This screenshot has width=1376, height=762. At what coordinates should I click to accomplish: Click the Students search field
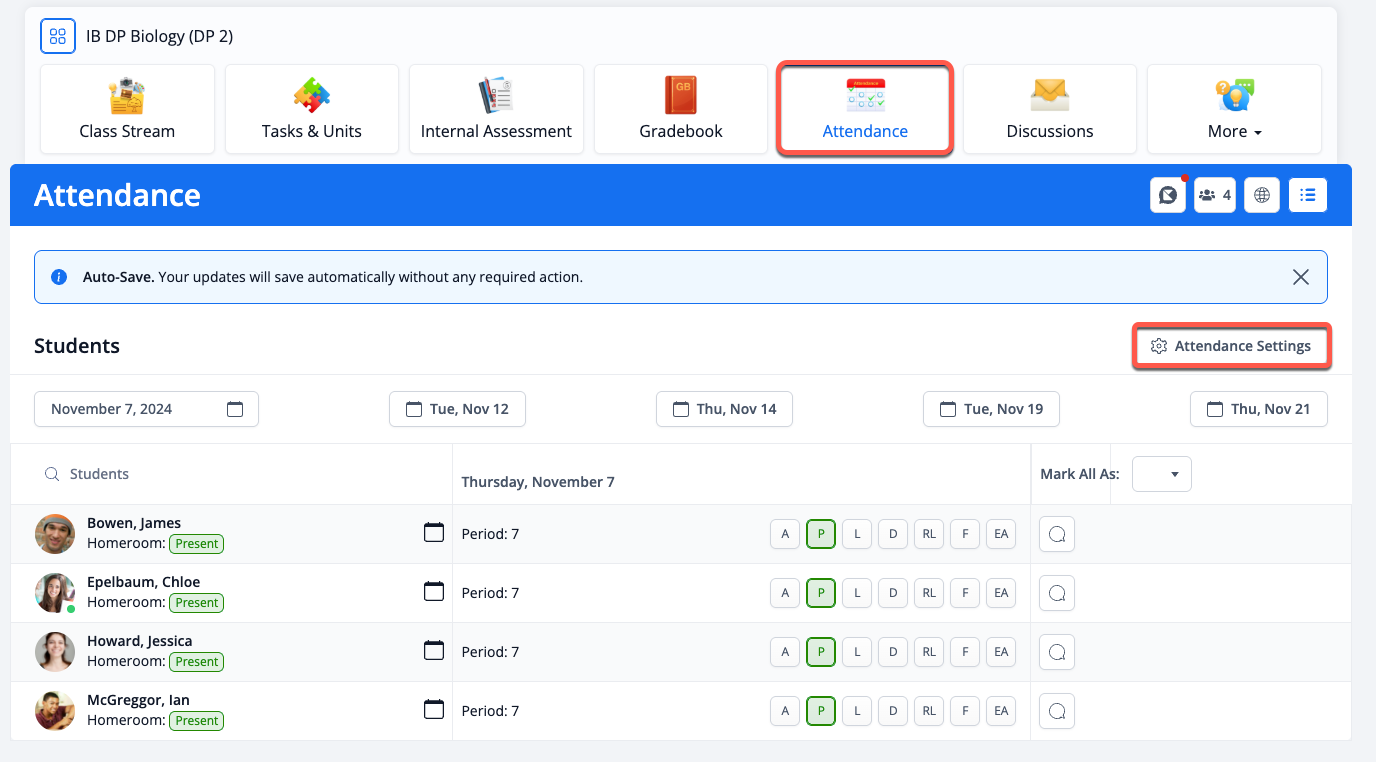tap(240, 474)
